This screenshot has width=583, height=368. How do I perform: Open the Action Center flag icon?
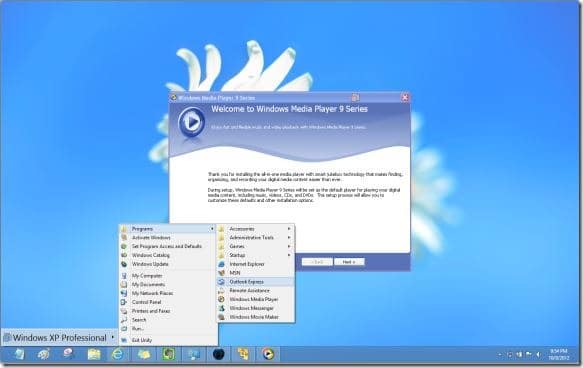point(529,355)
